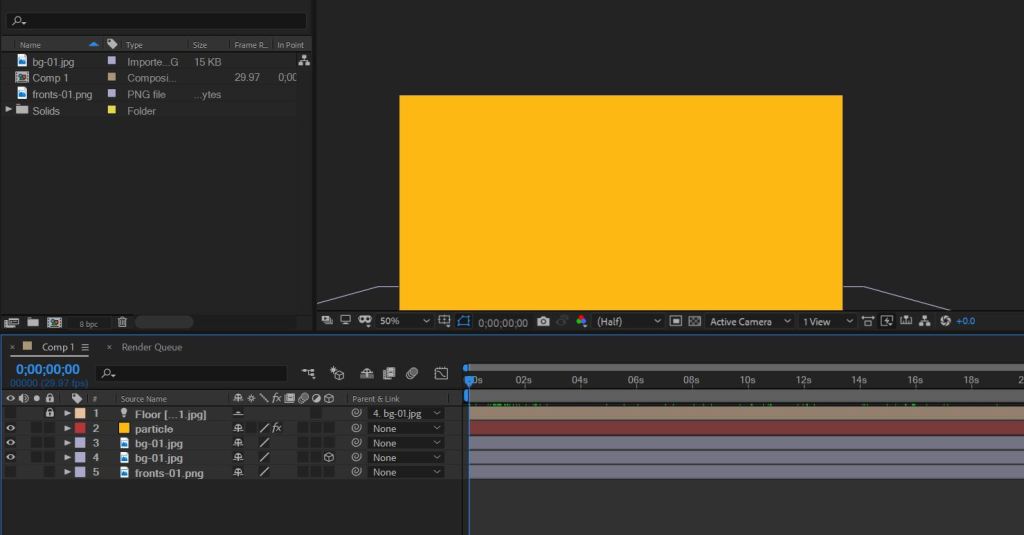Click the Delete trash icon in Project panel

point(122,323)
